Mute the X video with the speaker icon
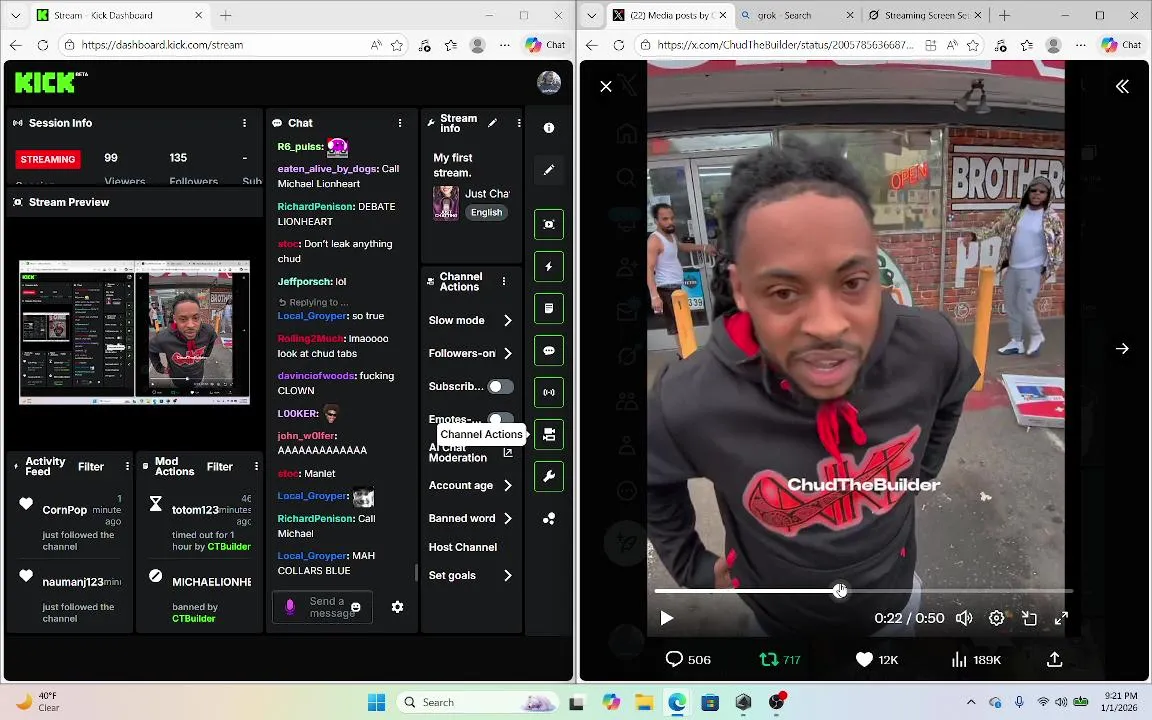Image resolution: width=1152 pixels, height=720 pixels. coord(964,619)
